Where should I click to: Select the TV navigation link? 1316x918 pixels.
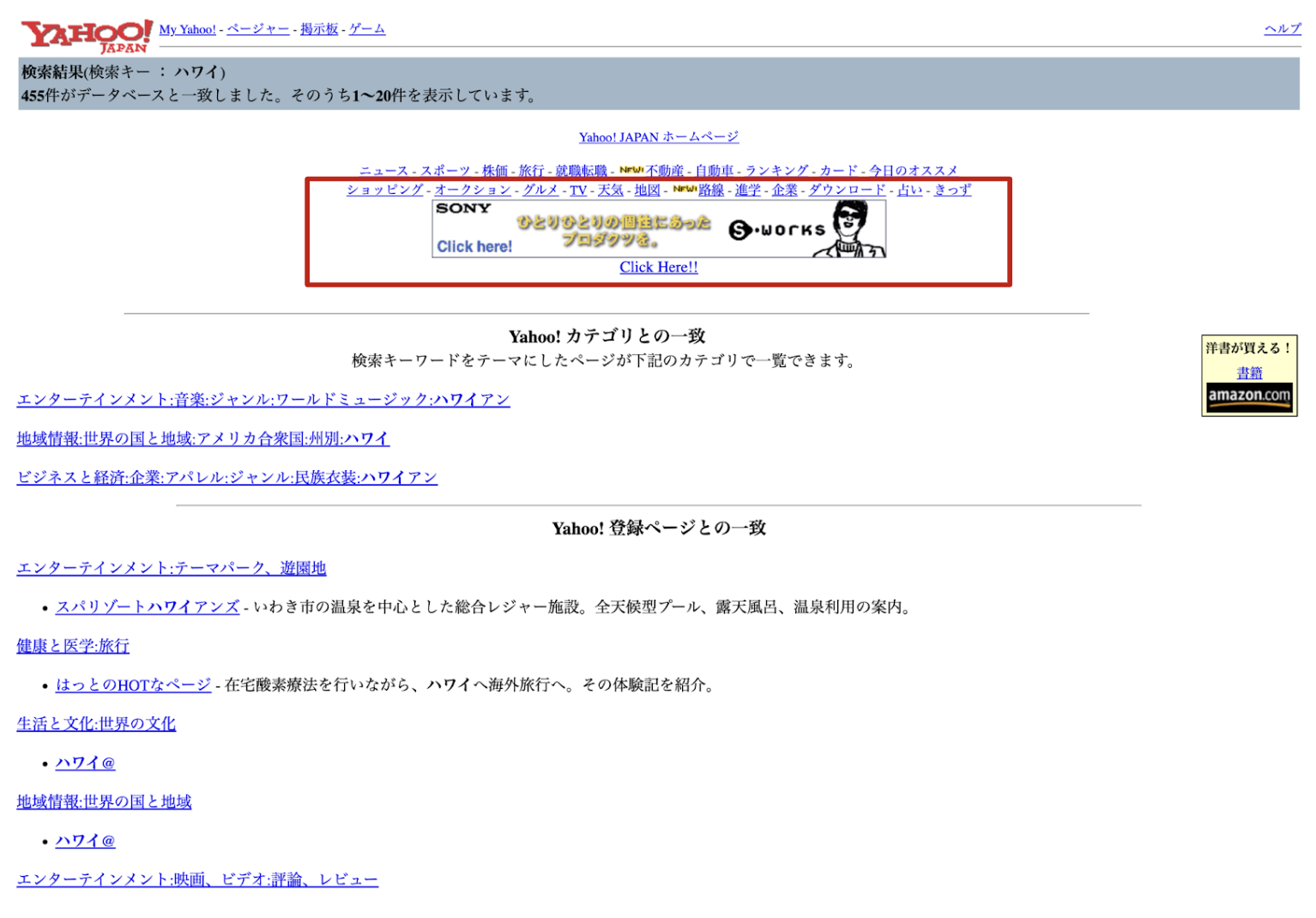(578, 190)
